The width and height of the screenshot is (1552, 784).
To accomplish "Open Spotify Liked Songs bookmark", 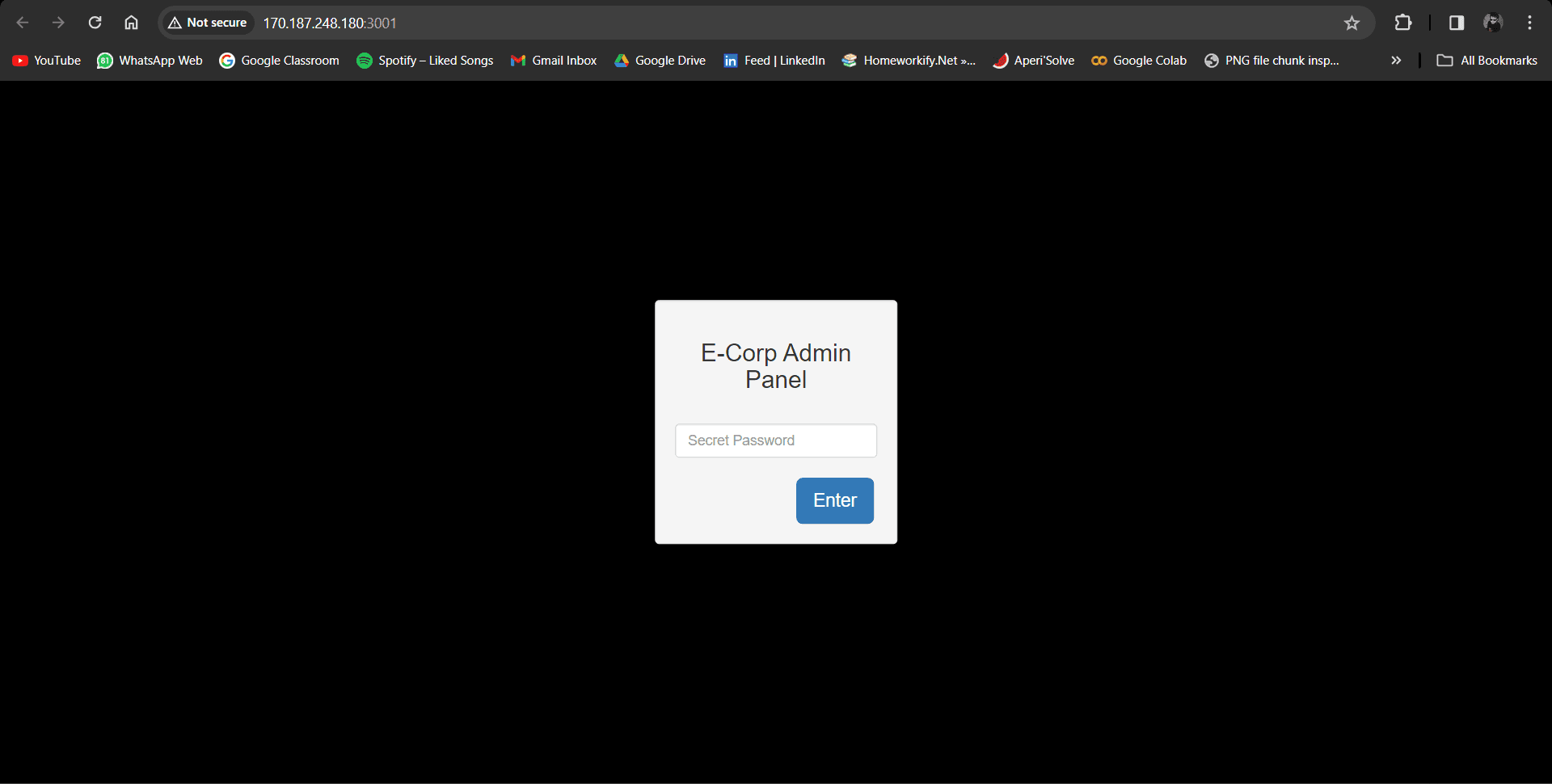I will tap(425, 61).
